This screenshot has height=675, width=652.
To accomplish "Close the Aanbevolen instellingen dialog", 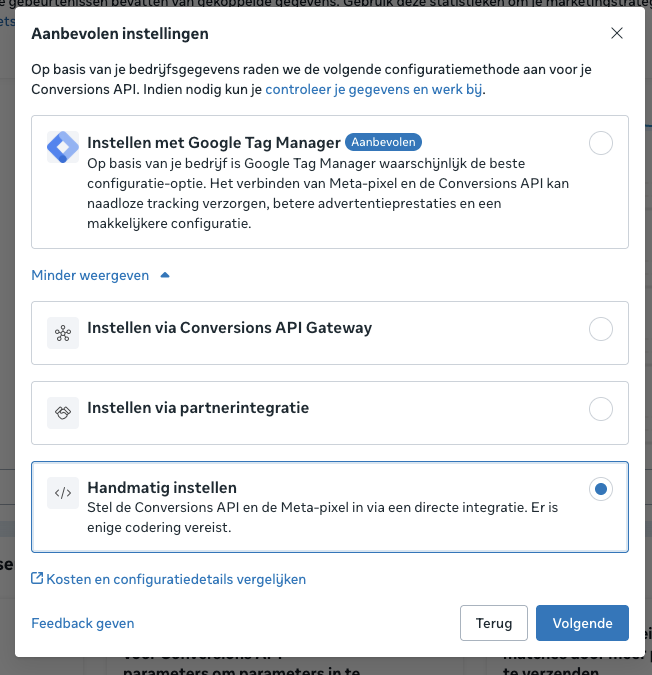I will coord(617,33).
